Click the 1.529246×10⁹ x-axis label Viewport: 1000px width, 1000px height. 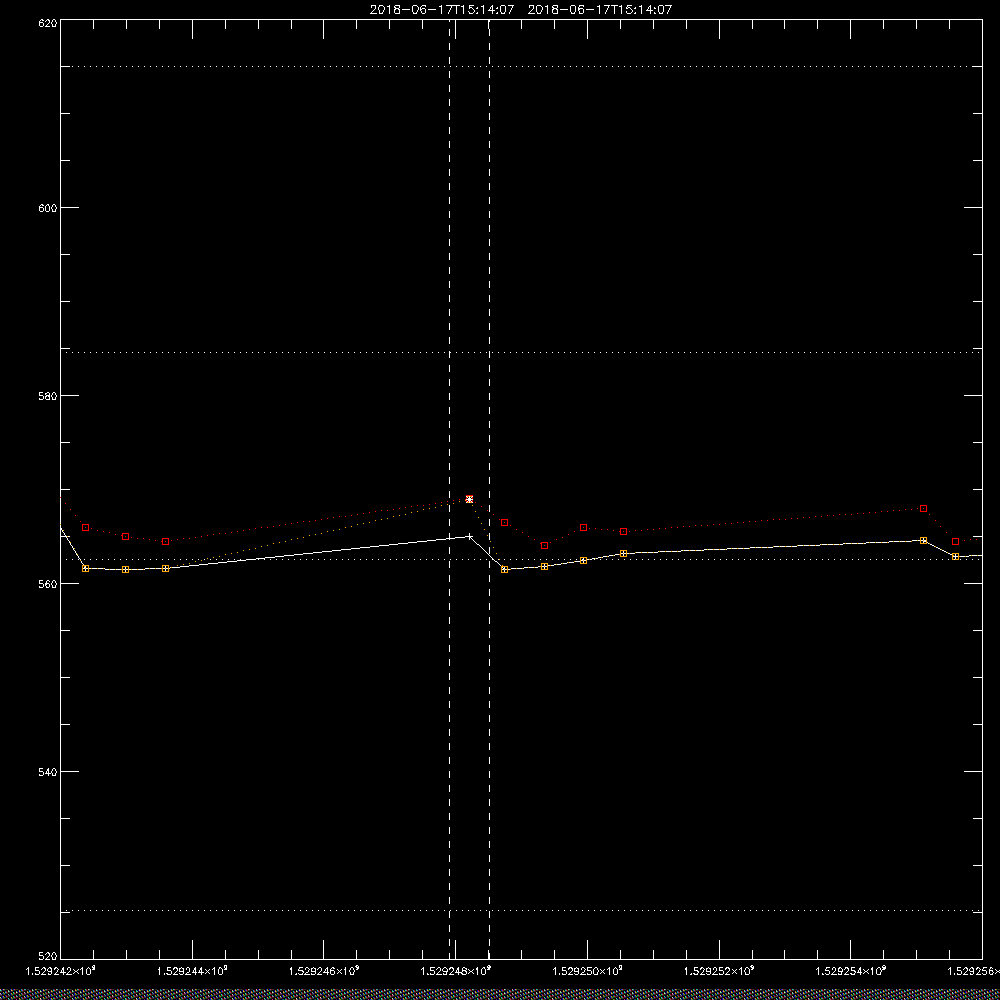[324, 971]
